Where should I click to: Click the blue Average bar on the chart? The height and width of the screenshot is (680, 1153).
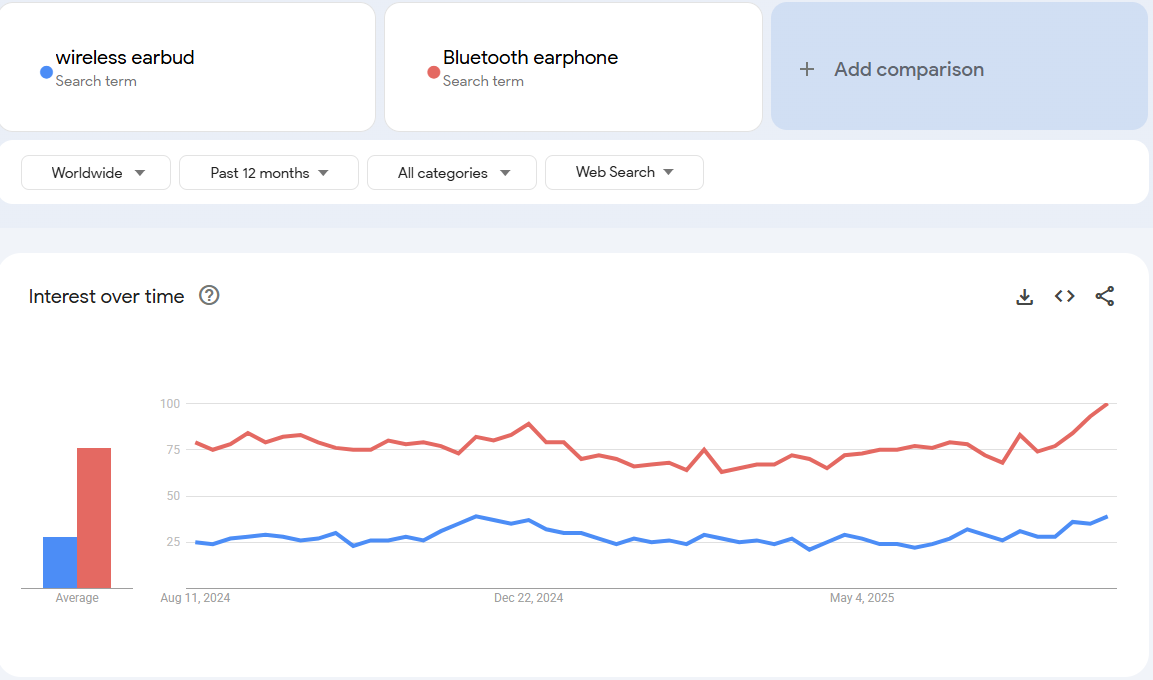(x=59, y=560)
